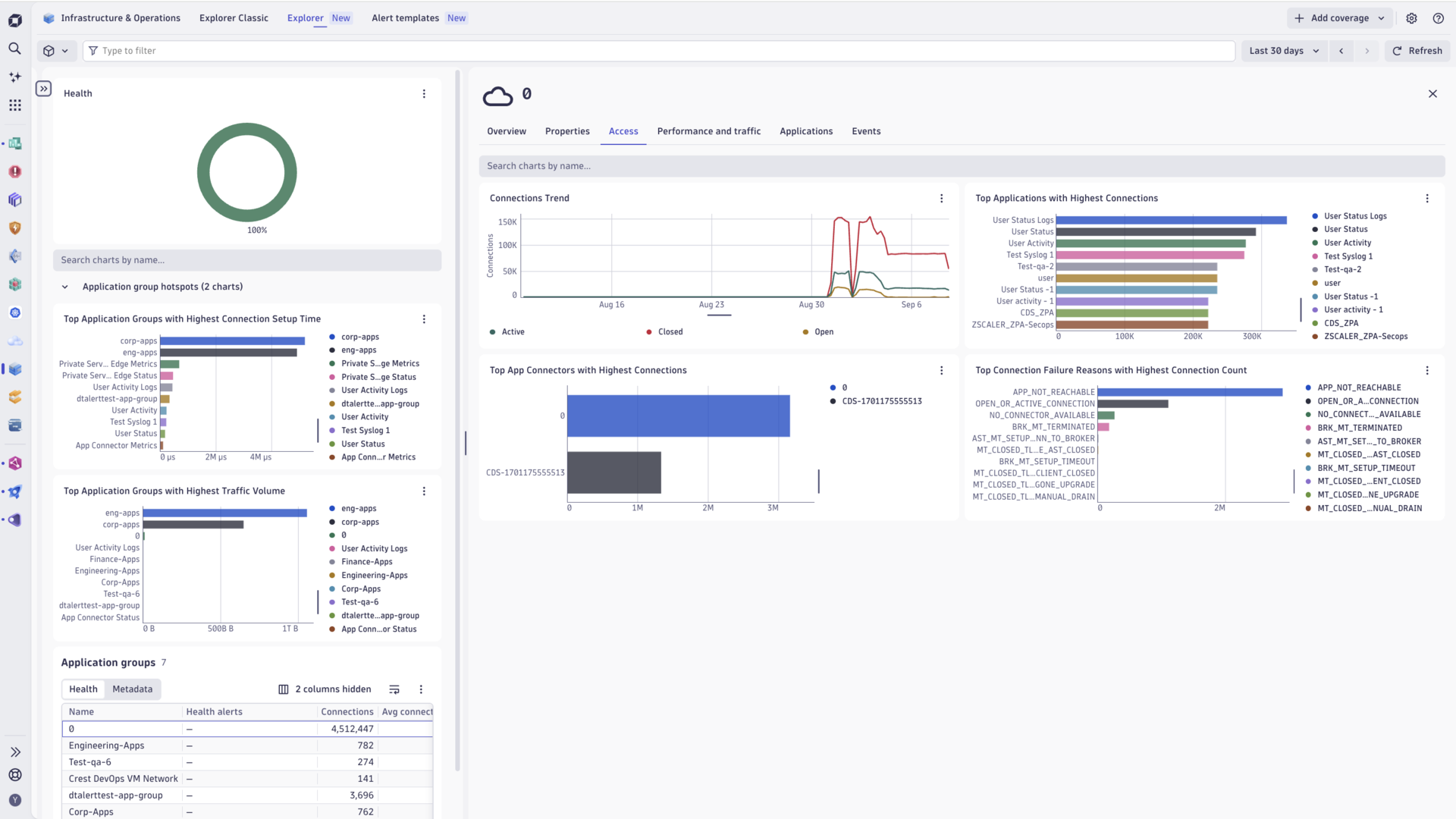Toggle APP_NOT_REACHABLE legend entry
The width and height of the screenshot is (1456, 819).
click(1353, 388)
